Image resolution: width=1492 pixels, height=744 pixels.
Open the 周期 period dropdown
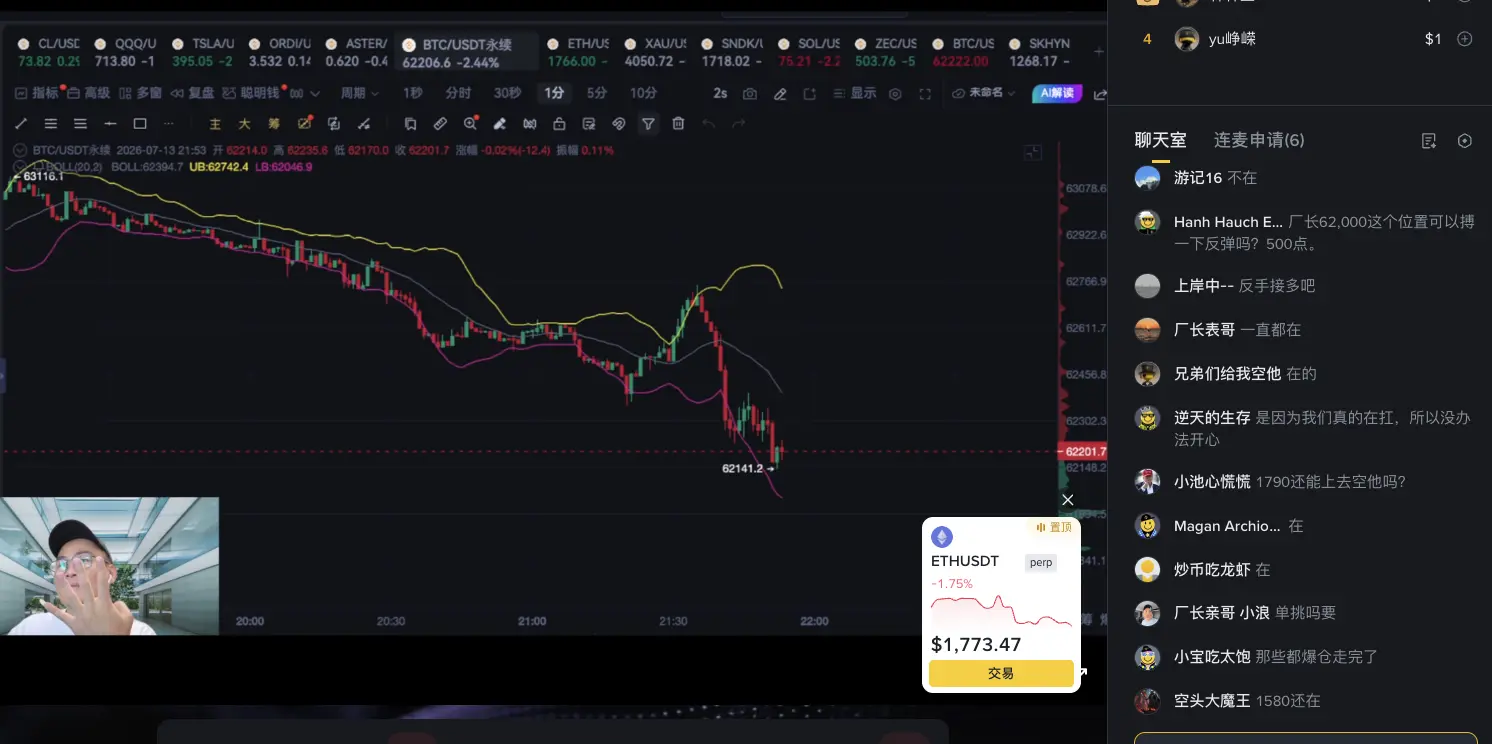360,93
